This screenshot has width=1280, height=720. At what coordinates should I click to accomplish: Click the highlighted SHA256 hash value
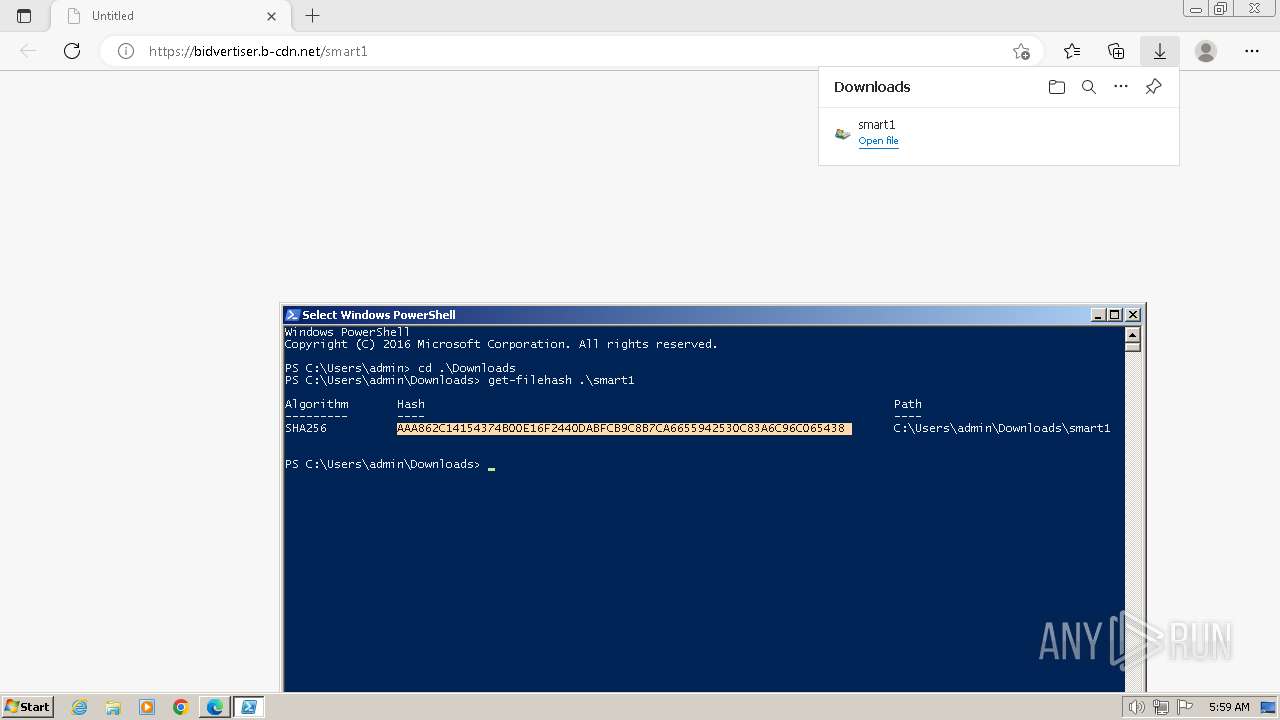pyautogui.click(x=624, y=428)
